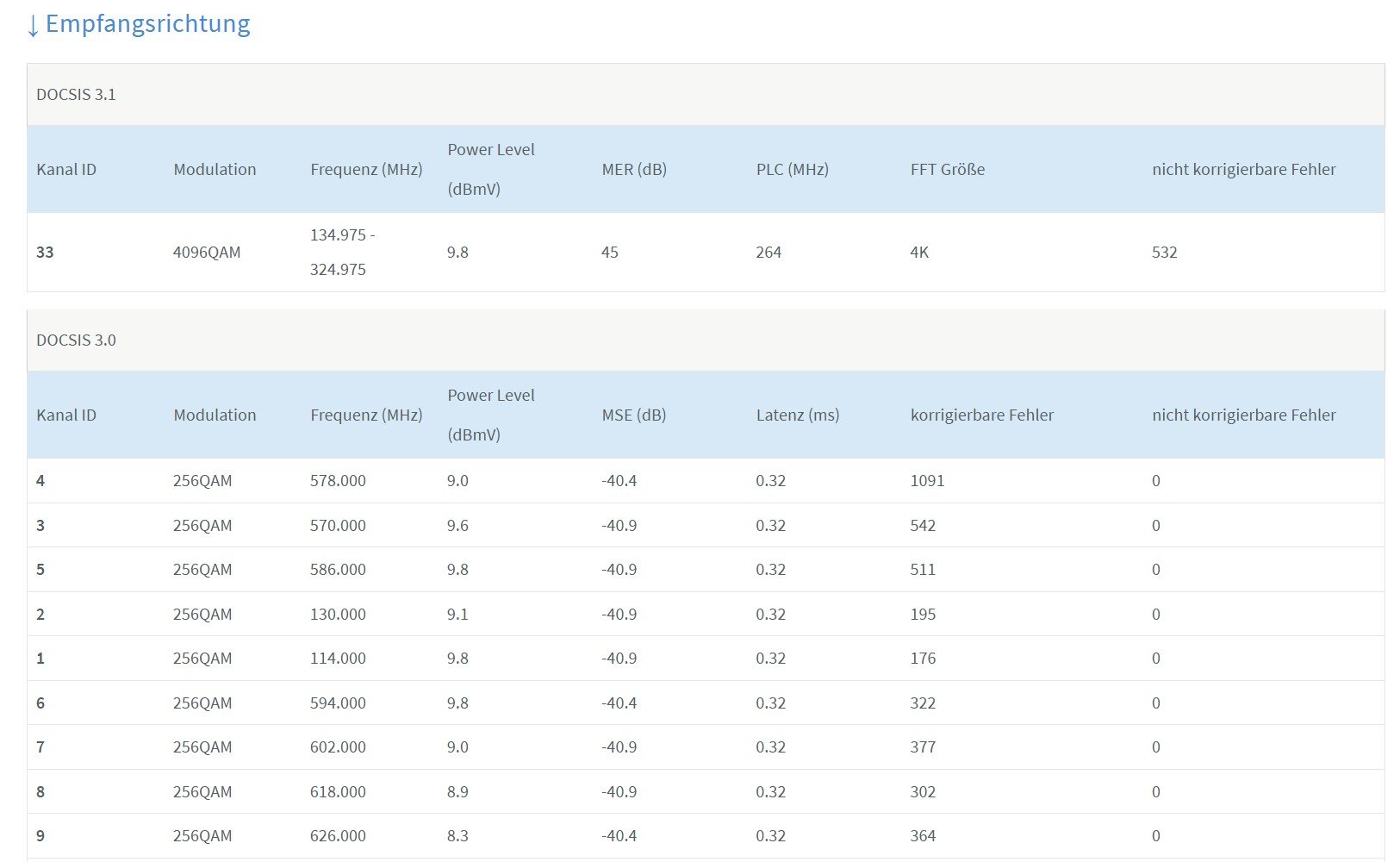Click PLC value 264

[768, 253]
